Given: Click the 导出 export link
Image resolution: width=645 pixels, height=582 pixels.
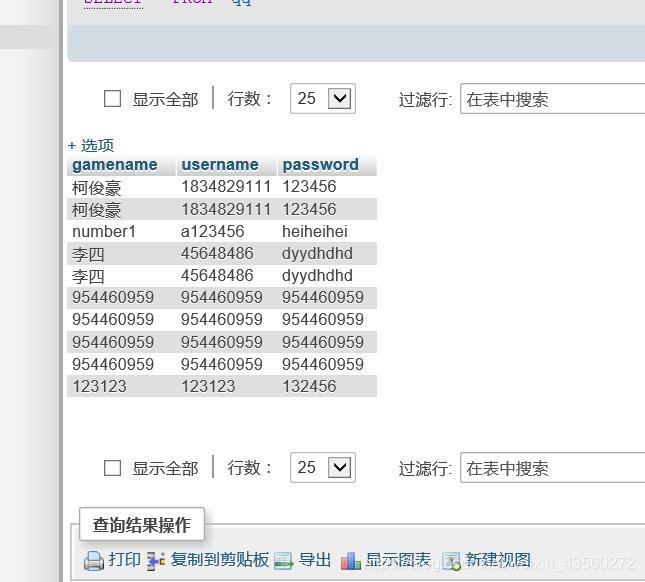Looking at the screenshot, I should point(315,560).
